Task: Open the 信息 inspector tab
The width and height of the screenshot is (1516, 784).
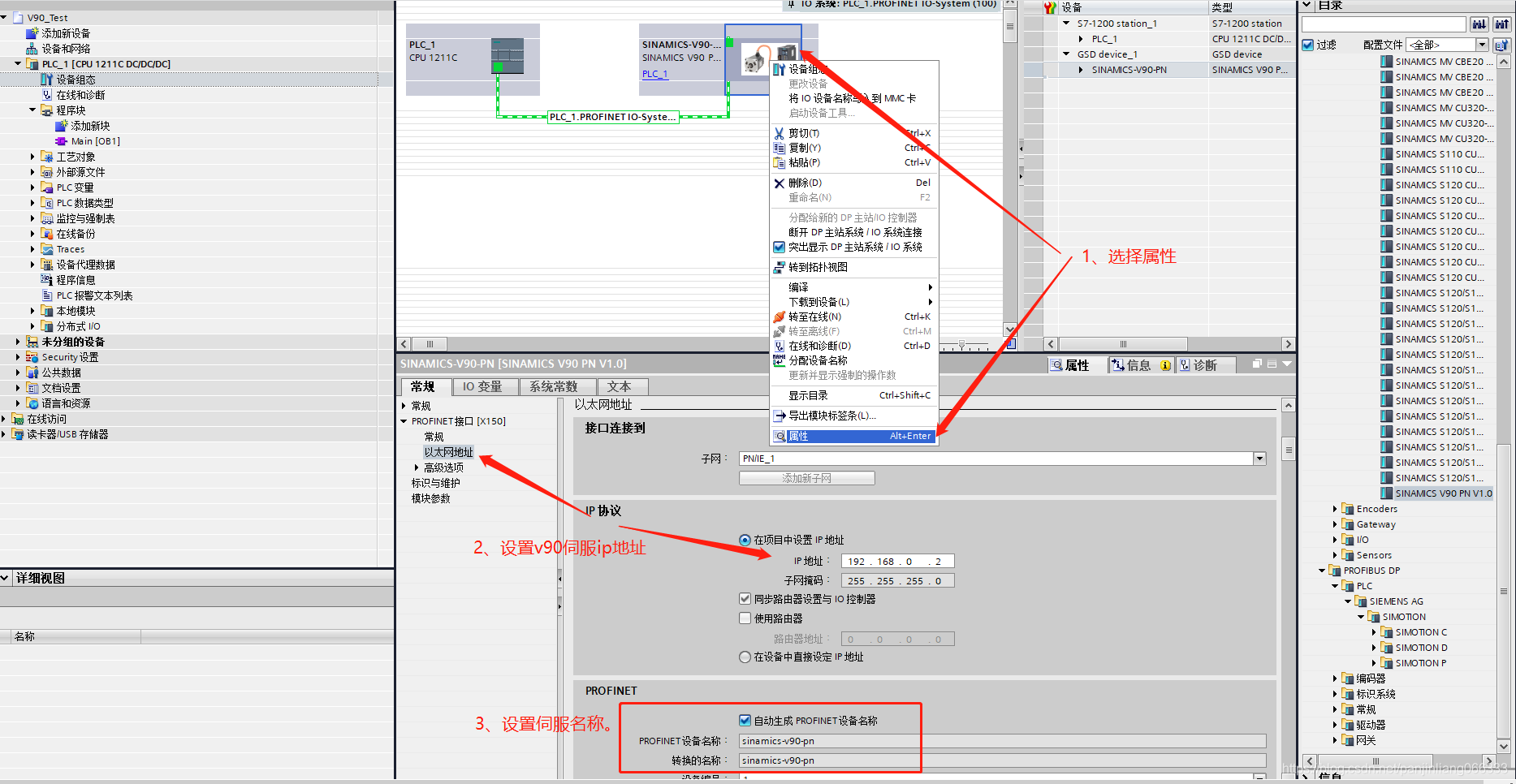Action: pos(1138,365)
